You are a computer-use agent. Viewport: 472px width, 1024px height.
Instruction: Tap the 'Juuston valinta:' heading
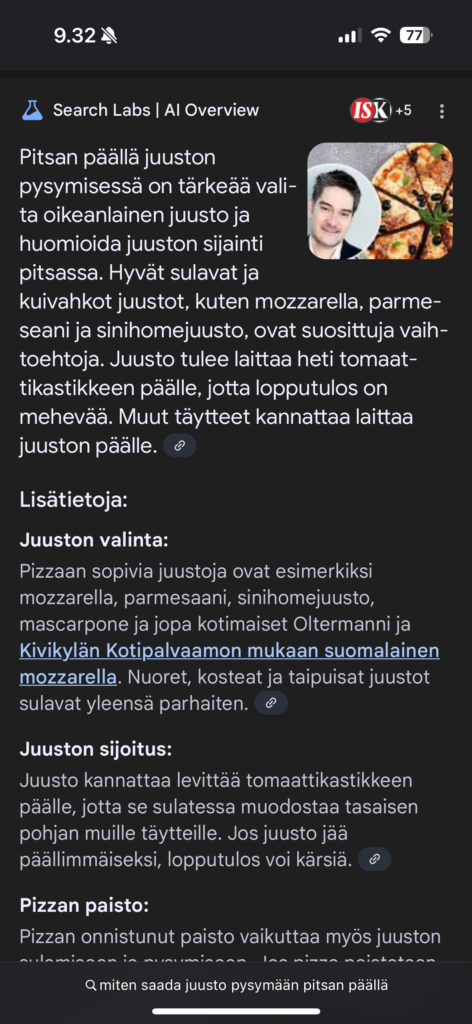coord(94,541)
